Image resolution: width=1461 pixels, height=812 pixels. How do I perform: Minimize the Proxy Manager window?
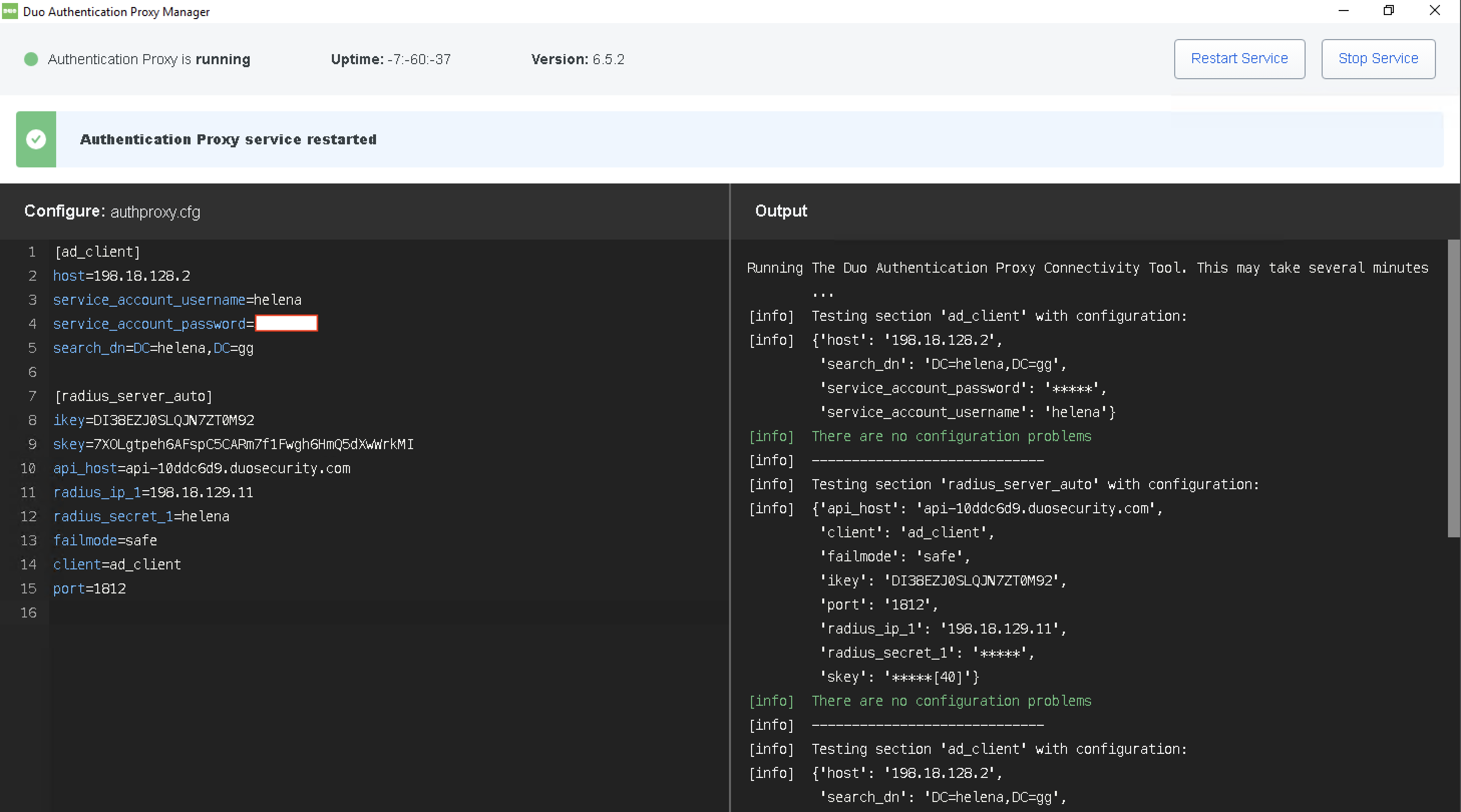point(1343,11)
